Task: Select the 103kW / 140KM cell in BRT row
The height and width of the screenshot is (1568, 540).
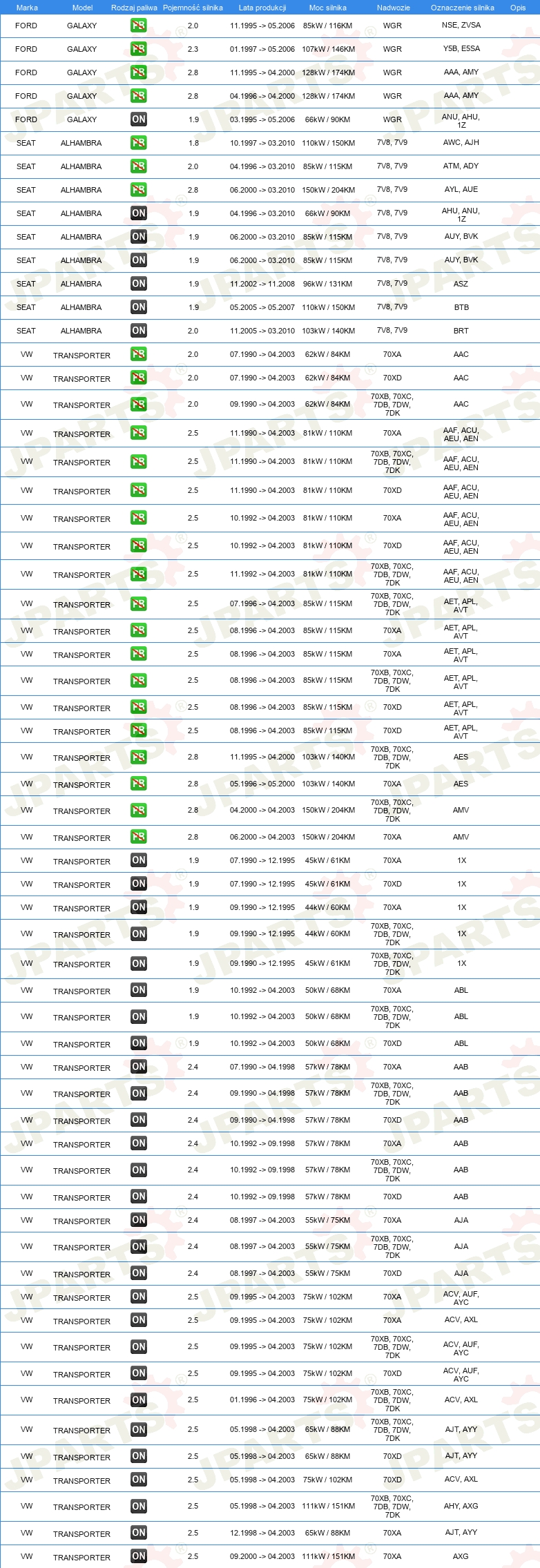Action: 329,331
